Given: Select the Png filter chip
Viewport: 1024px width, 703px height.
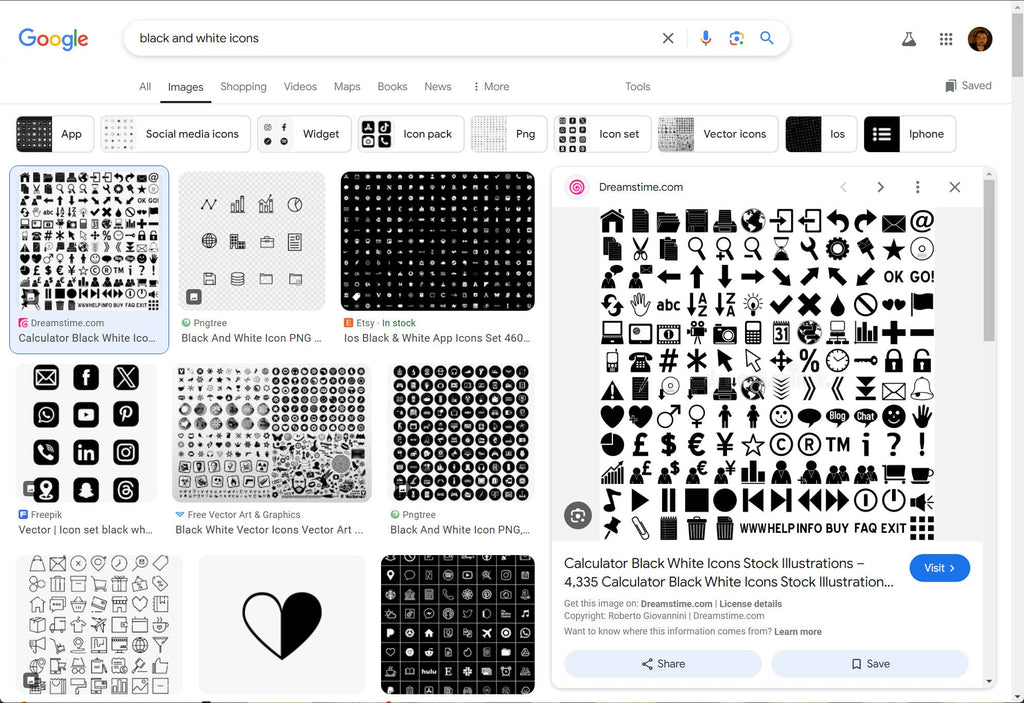Looking at the screenshot, I should 509,134.
